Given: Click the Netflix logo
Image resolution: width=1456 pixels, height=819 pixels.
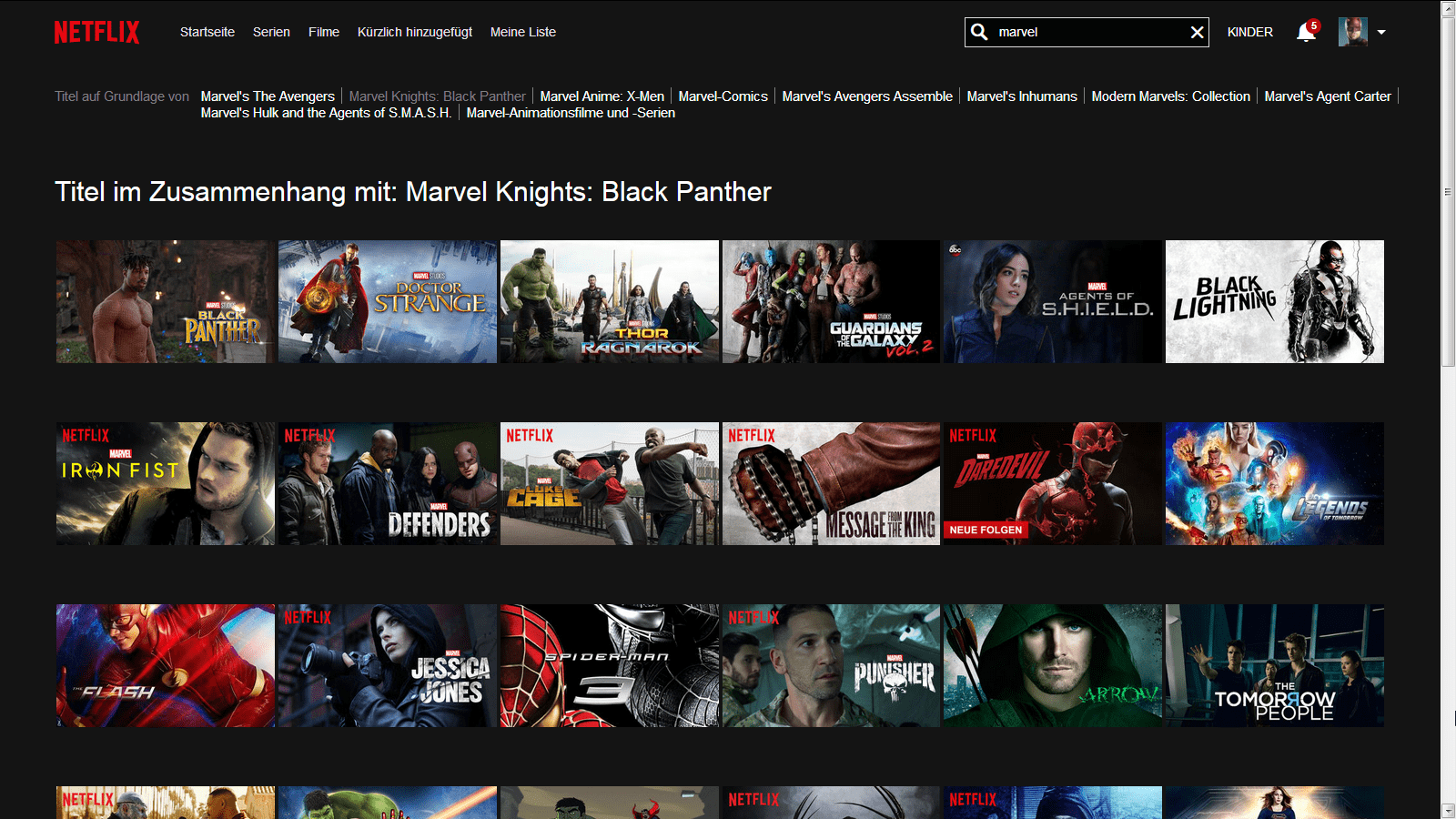Looking at the screenshot, I should tap(96, 32).
